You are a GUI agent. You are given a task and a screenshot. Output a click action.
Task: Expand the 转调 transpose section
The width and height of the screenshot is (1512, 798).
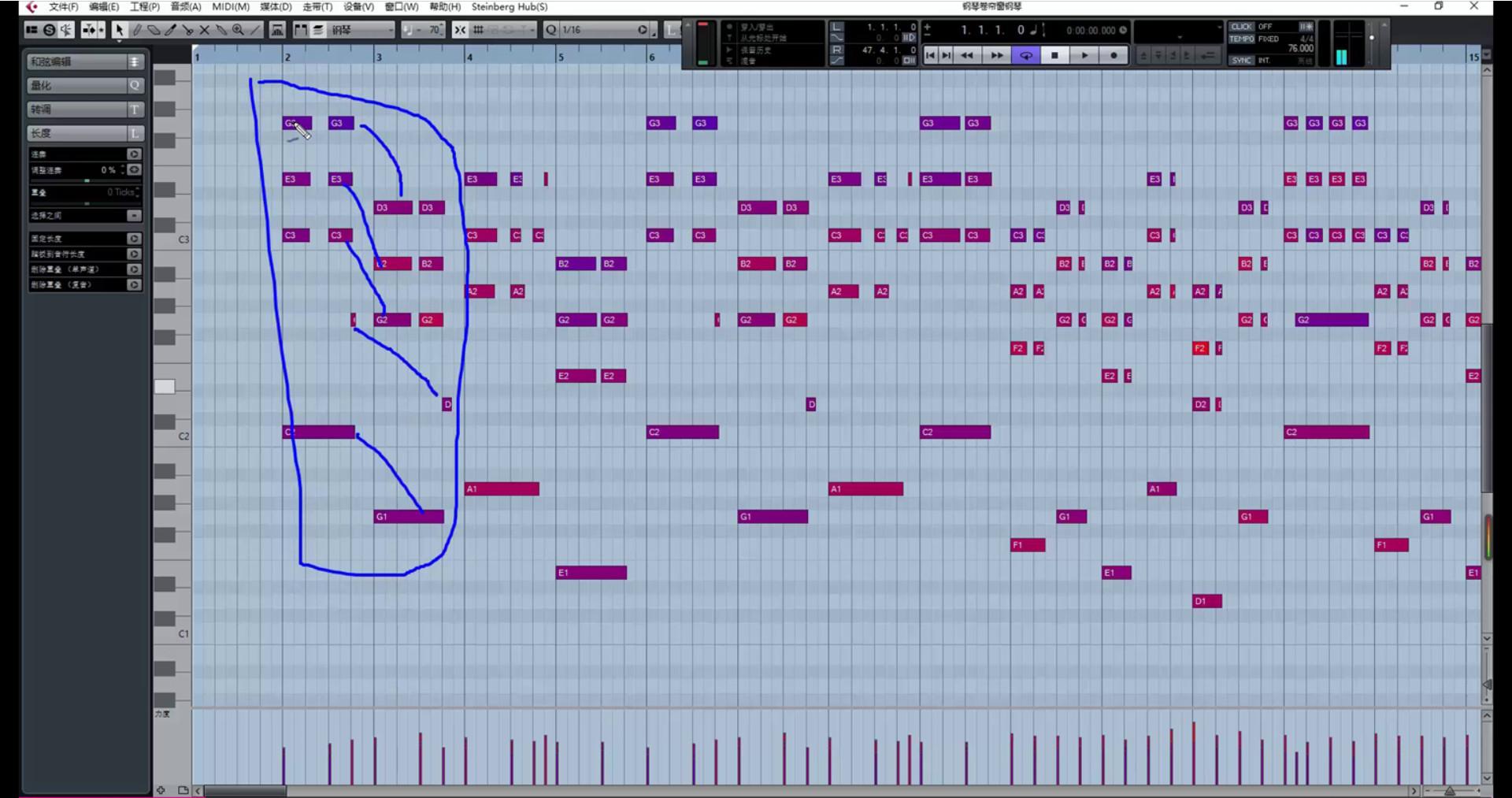pos(85,109)
